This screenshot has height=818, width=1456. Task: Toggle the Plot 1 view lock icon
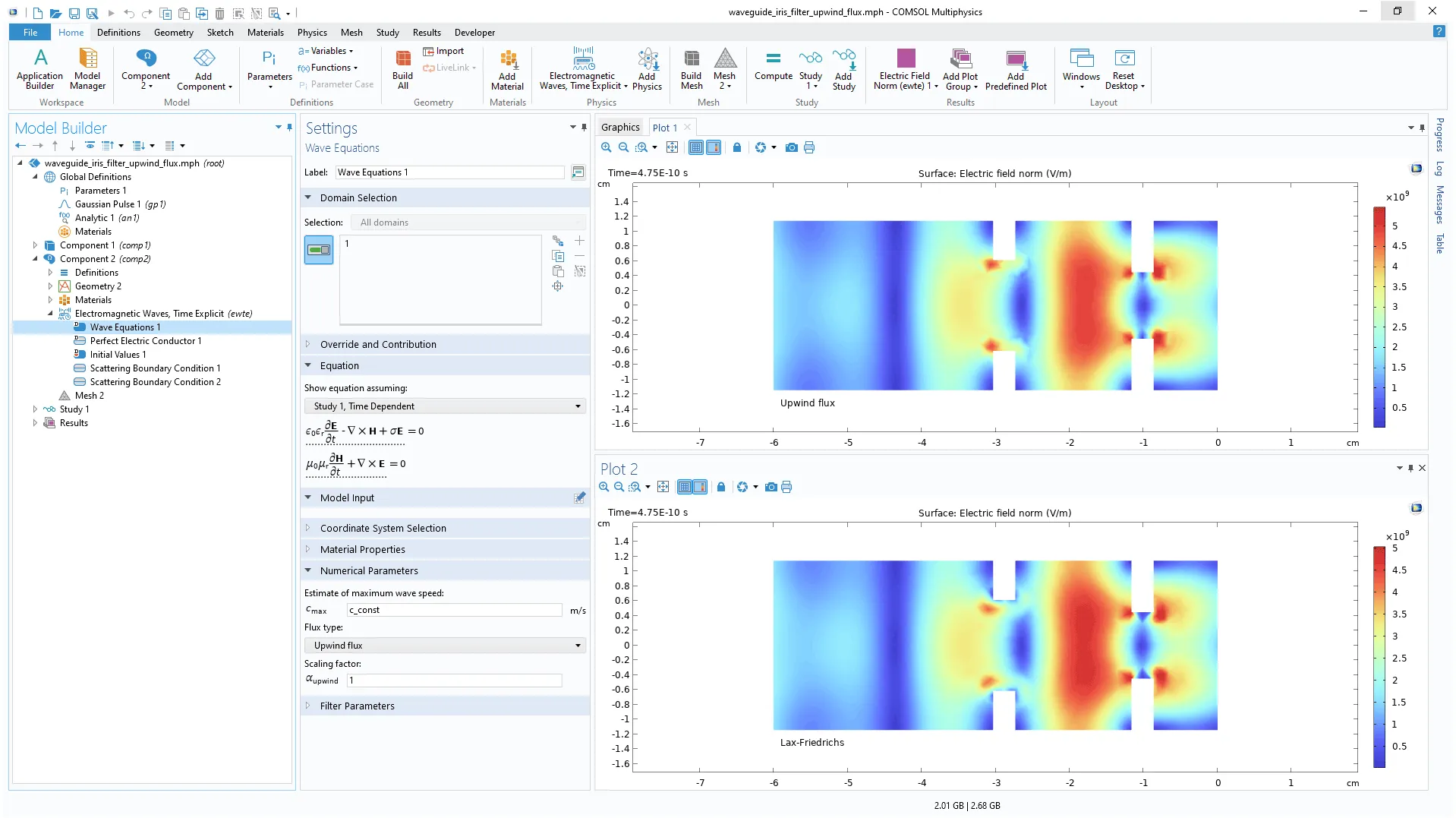(x=736, y=147)
